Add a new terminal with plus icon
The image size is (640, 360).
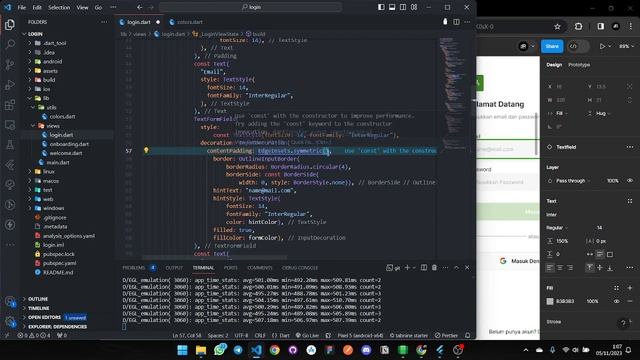pos(407,268)
